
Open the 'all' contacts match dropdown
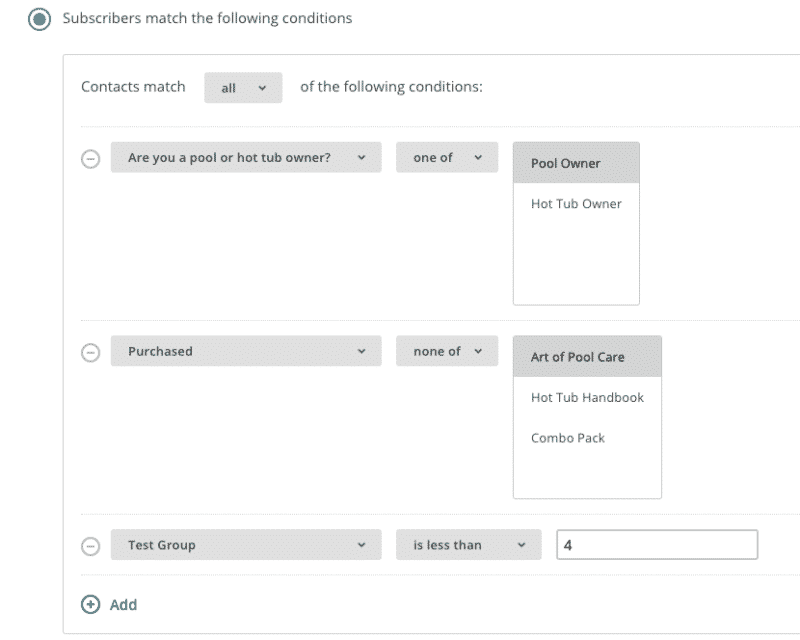click(x=243, y=88)
